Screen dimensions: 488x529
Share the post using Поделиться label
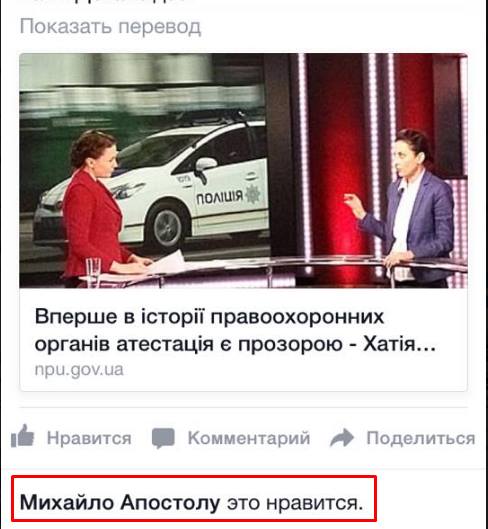[x=421, y=438]
